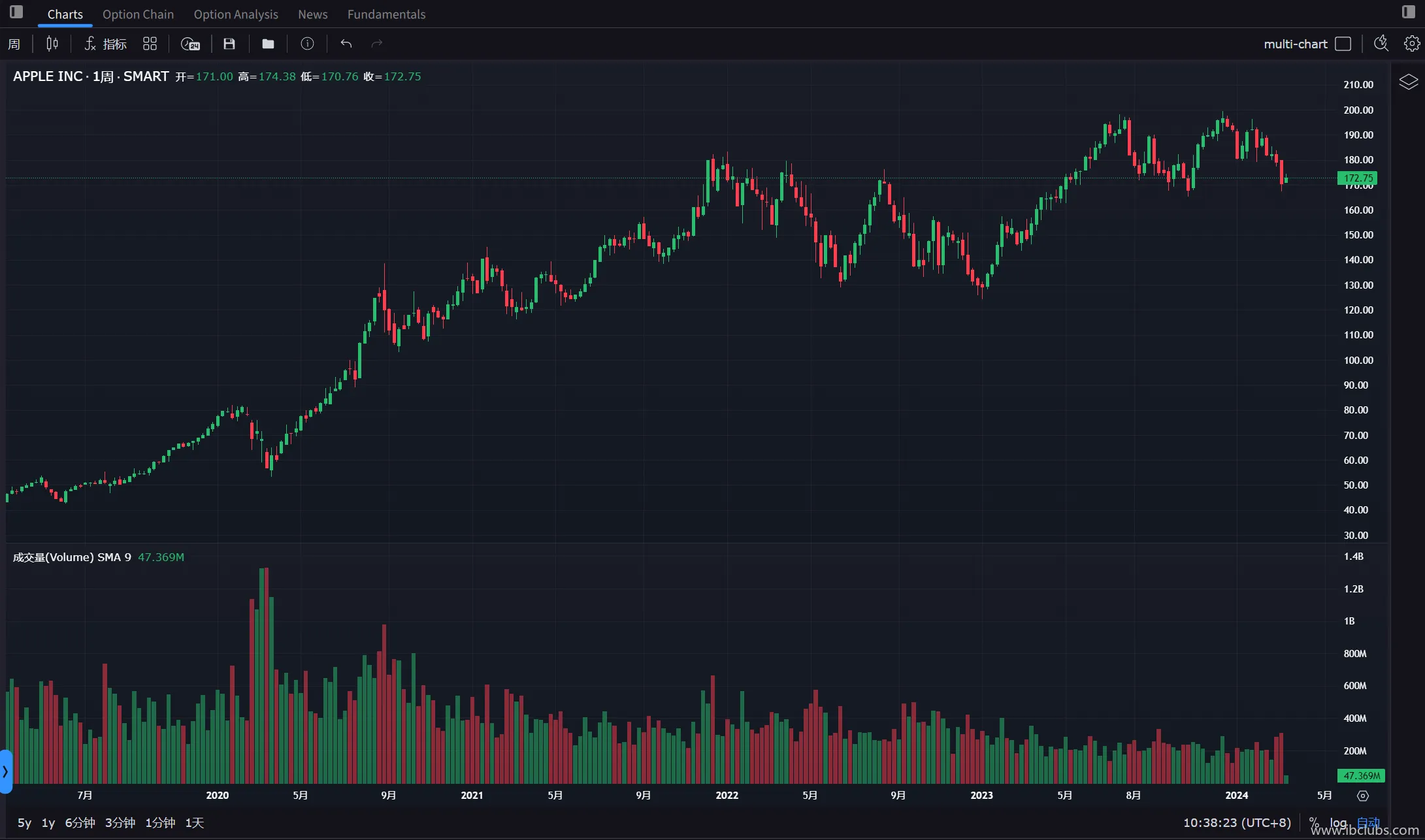The height and width of the screenshot is (840, 1425).
Task: Toggle the log price scale
Action: click(x=1338, y=822)
